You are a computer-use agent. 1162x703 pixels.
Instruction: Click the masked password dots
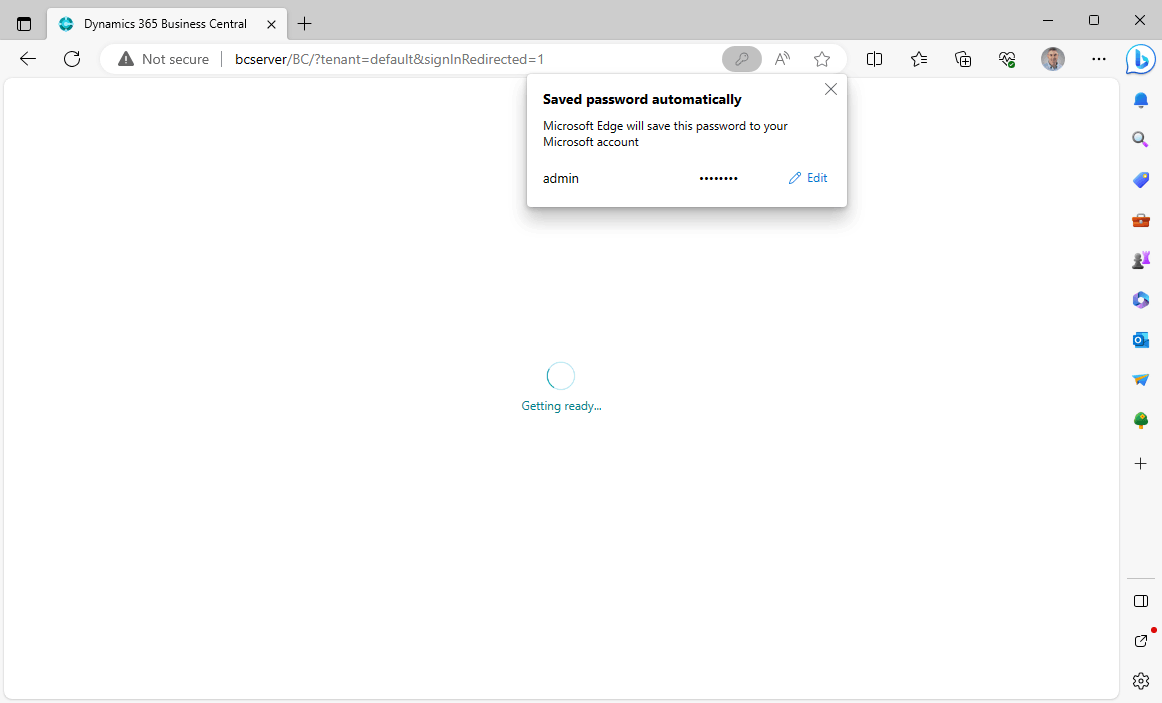[718, 179]
